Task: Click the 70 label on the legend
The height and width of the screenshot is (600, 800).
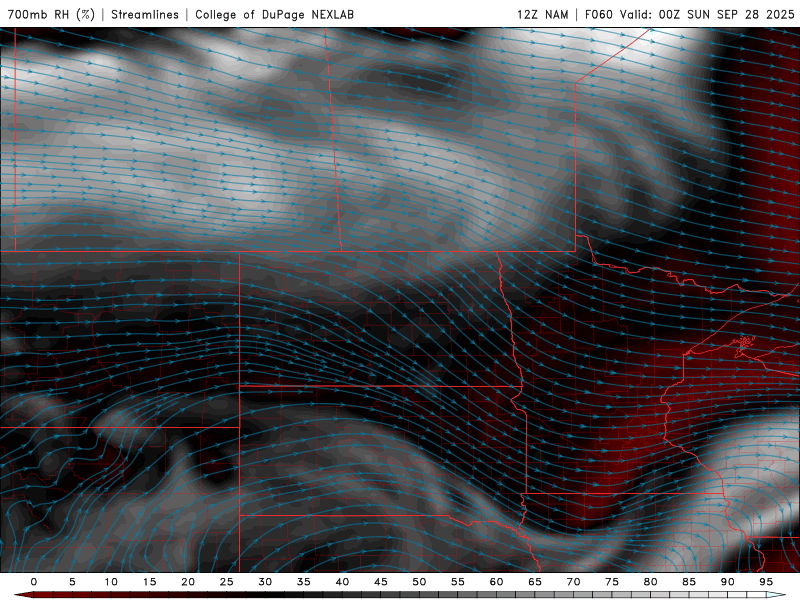Action: (573, 582)
